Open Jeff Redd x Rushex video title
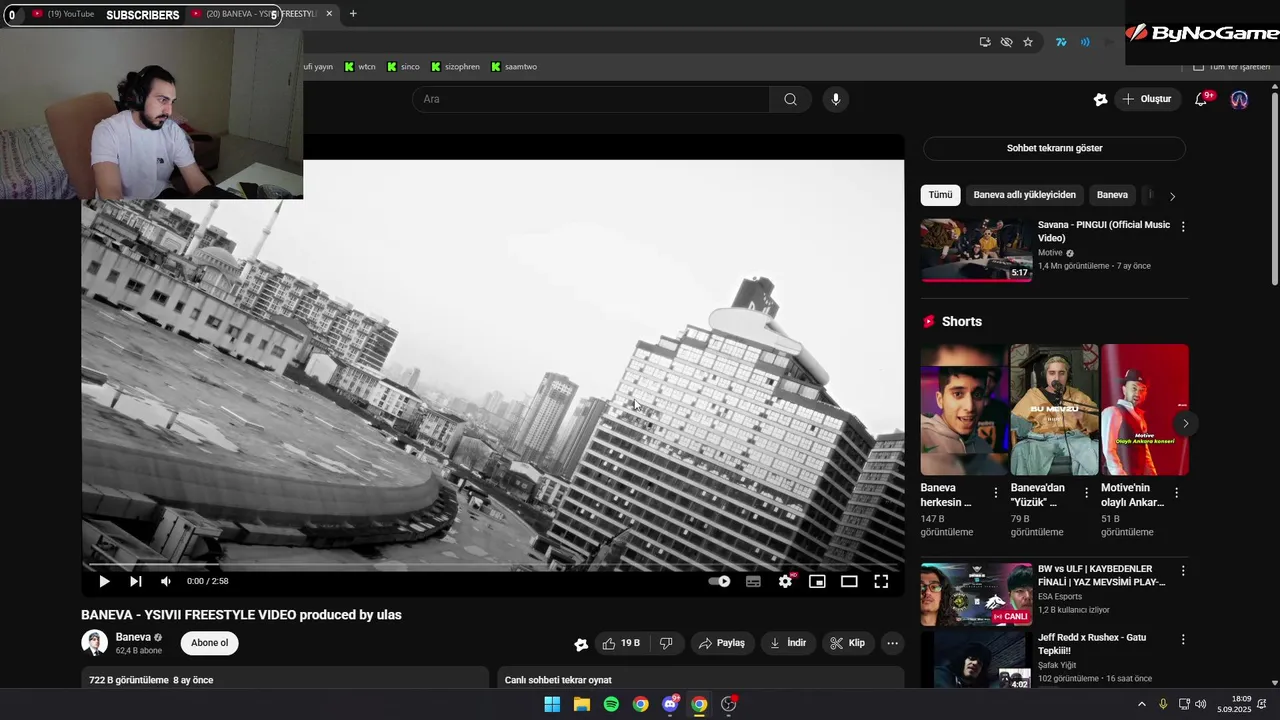Viewport: 1280px width, 720px height. coord(1092,644)
